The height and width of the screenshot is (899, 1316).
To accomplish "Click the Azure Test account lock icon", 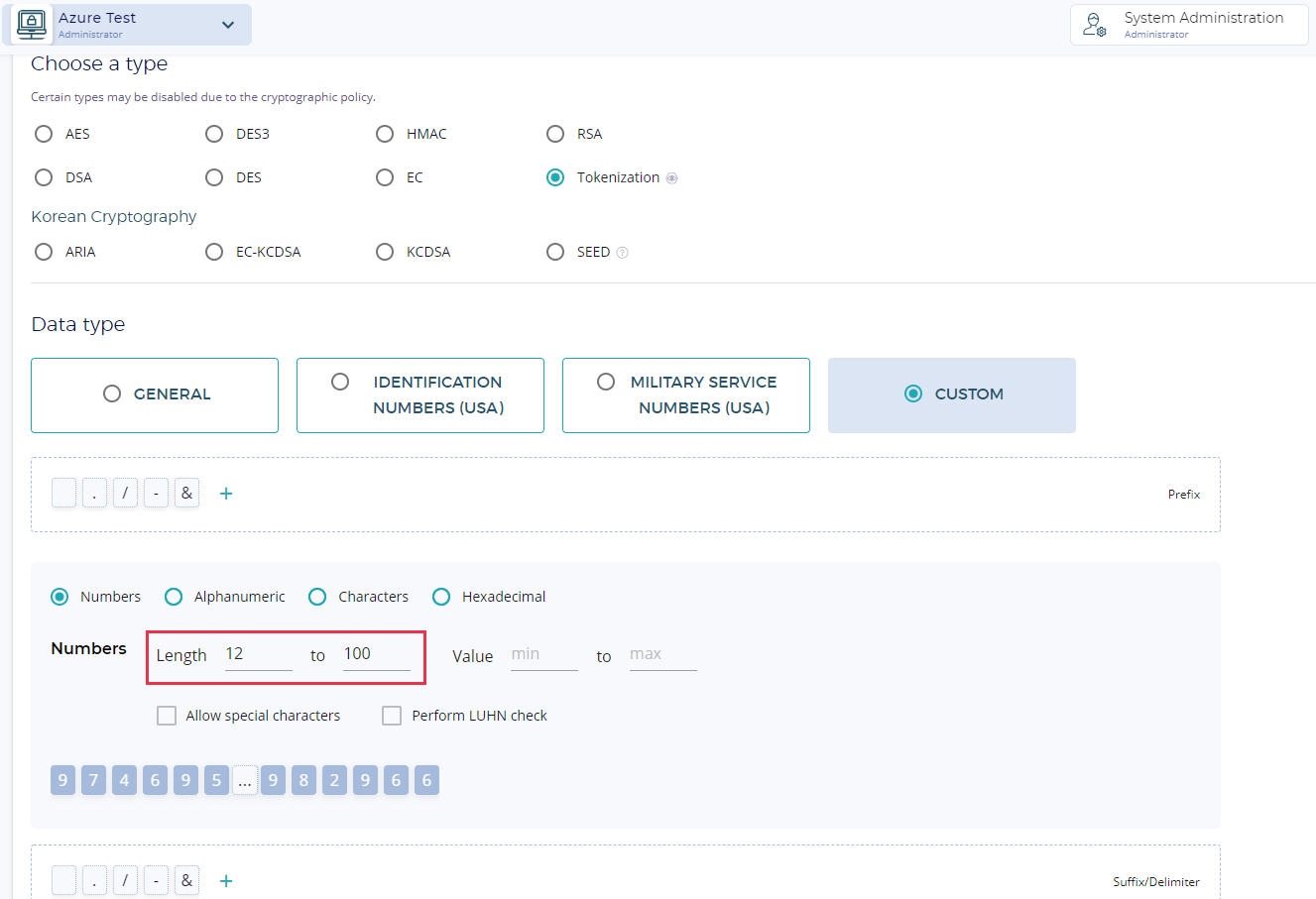I will (32, 25).
